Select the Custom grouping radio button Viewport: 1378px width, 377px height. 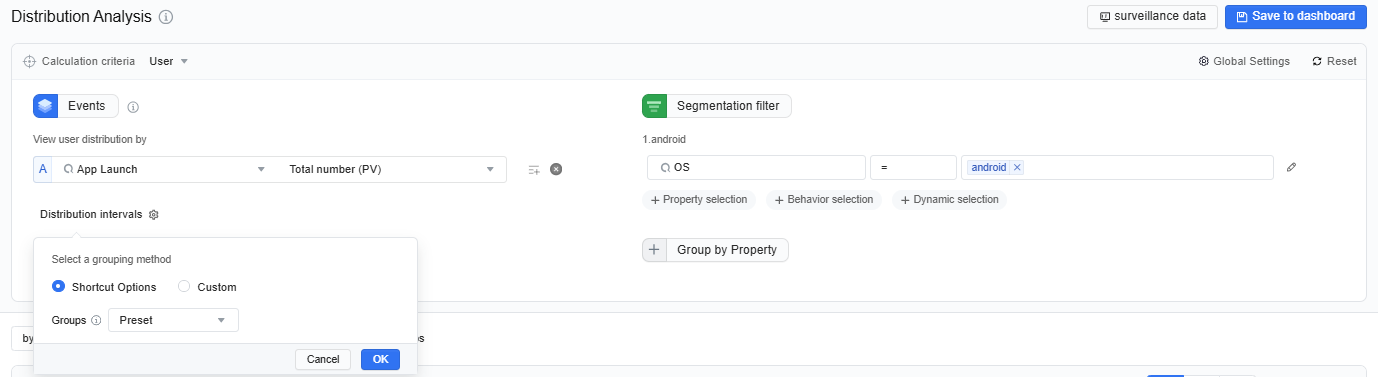click(x=184, y=287)
